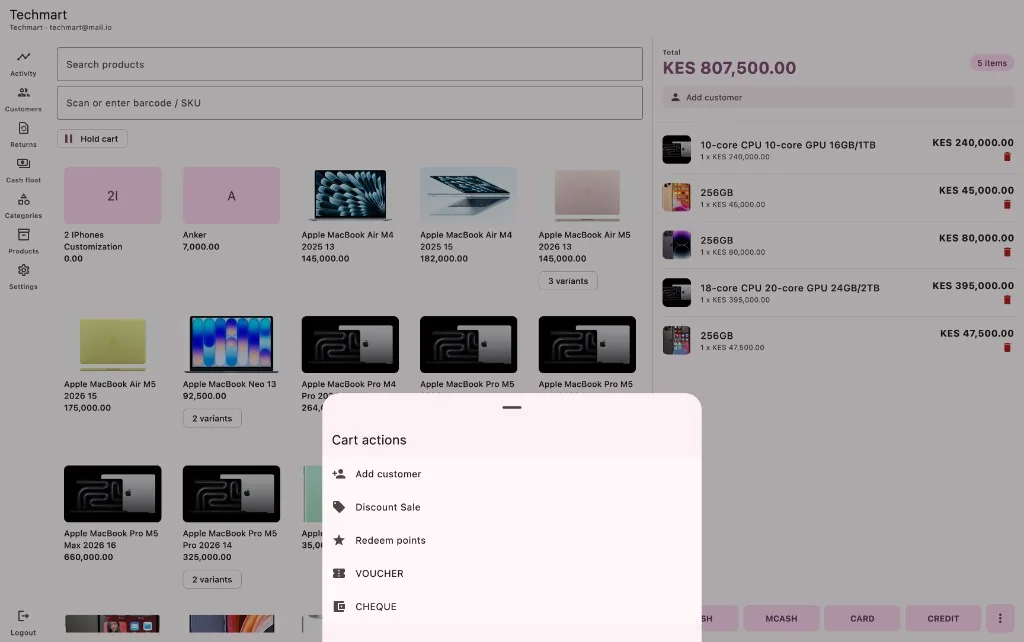This screenshot has height=642, width=1024.
Task: Click the Hold cart button
Action: [x=92, y=138]
